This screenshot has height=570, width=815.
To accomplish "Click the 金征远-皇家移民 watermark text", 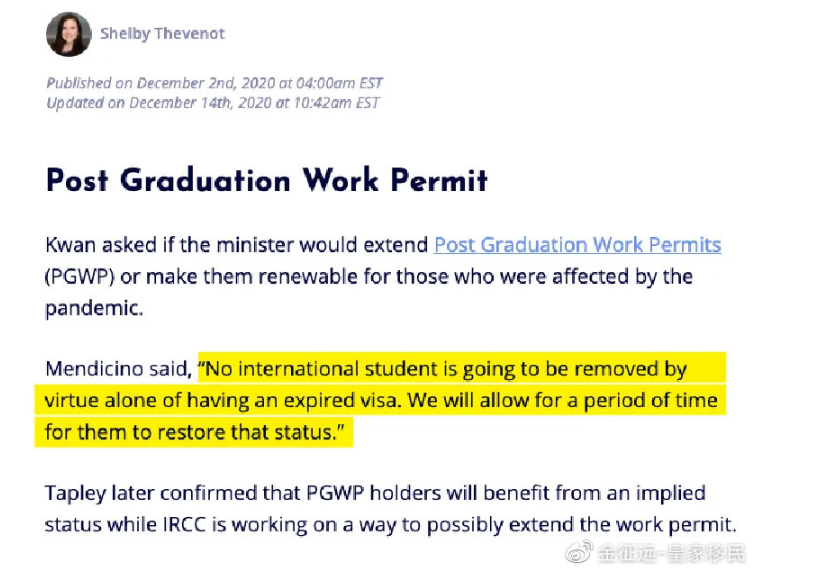I will [x=671, y=553].
